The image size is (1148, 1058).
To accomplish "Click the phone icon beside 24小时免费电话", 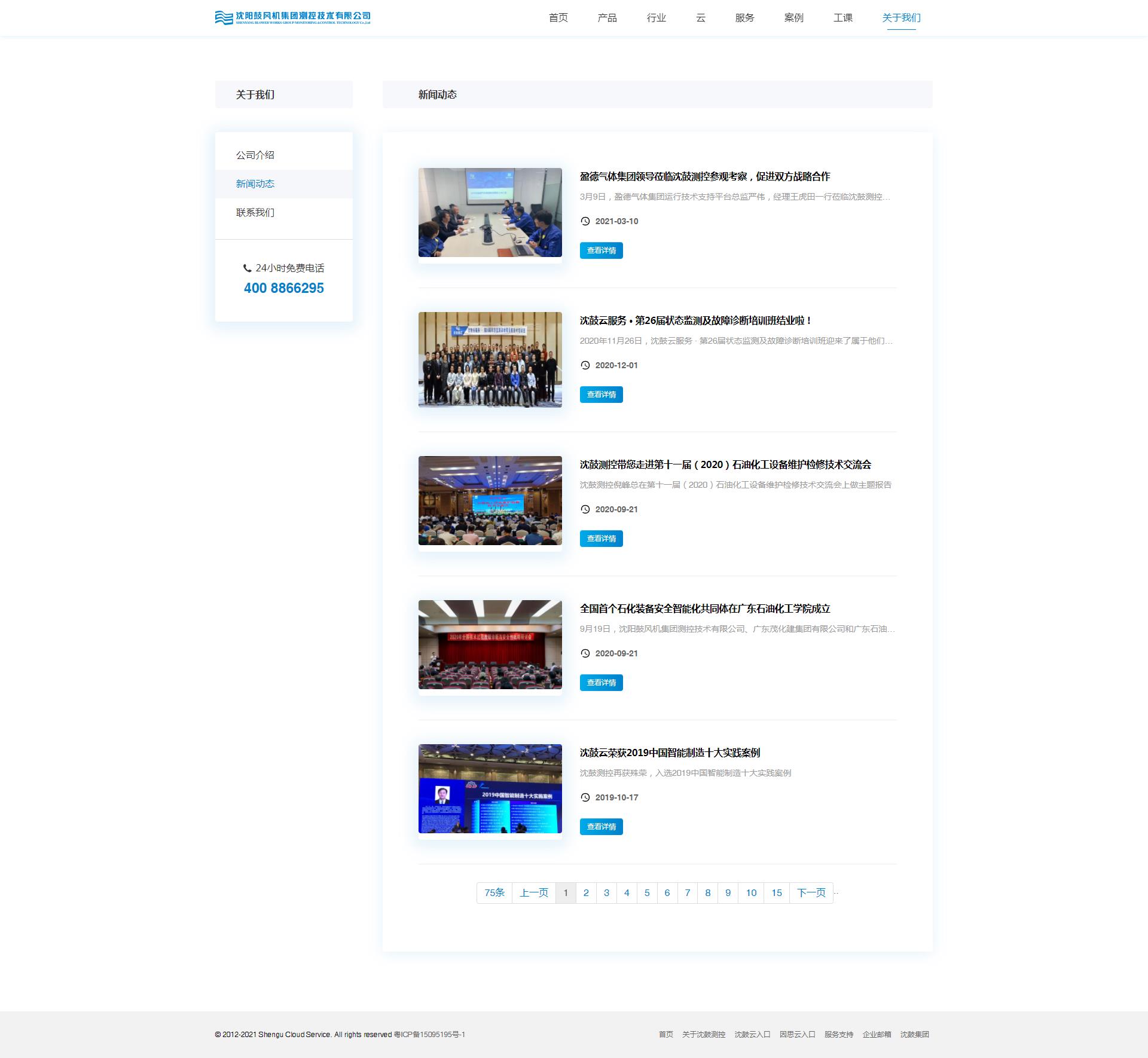I will click(x=247, y=268).
